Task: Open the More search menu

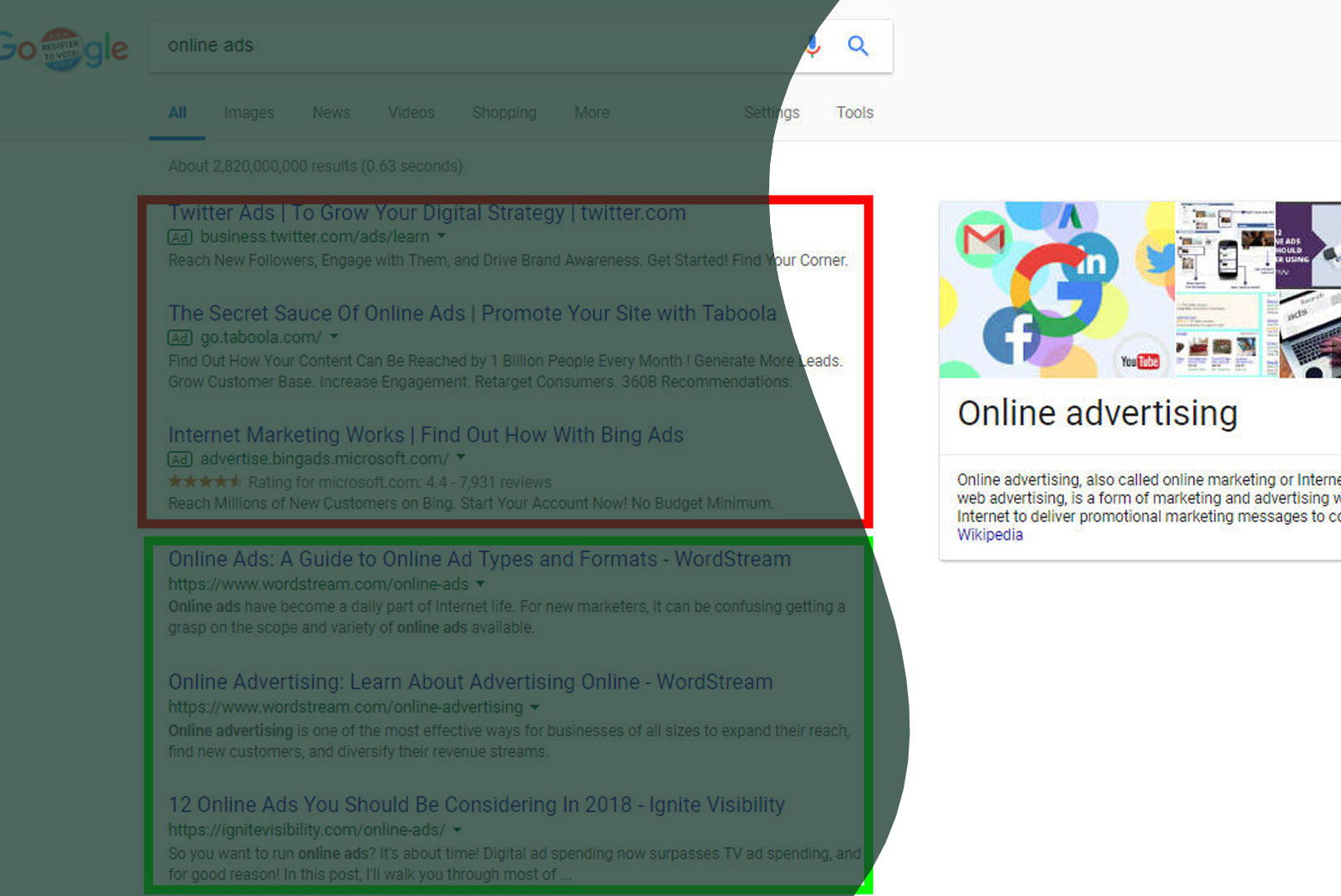Action: point(592,112)
